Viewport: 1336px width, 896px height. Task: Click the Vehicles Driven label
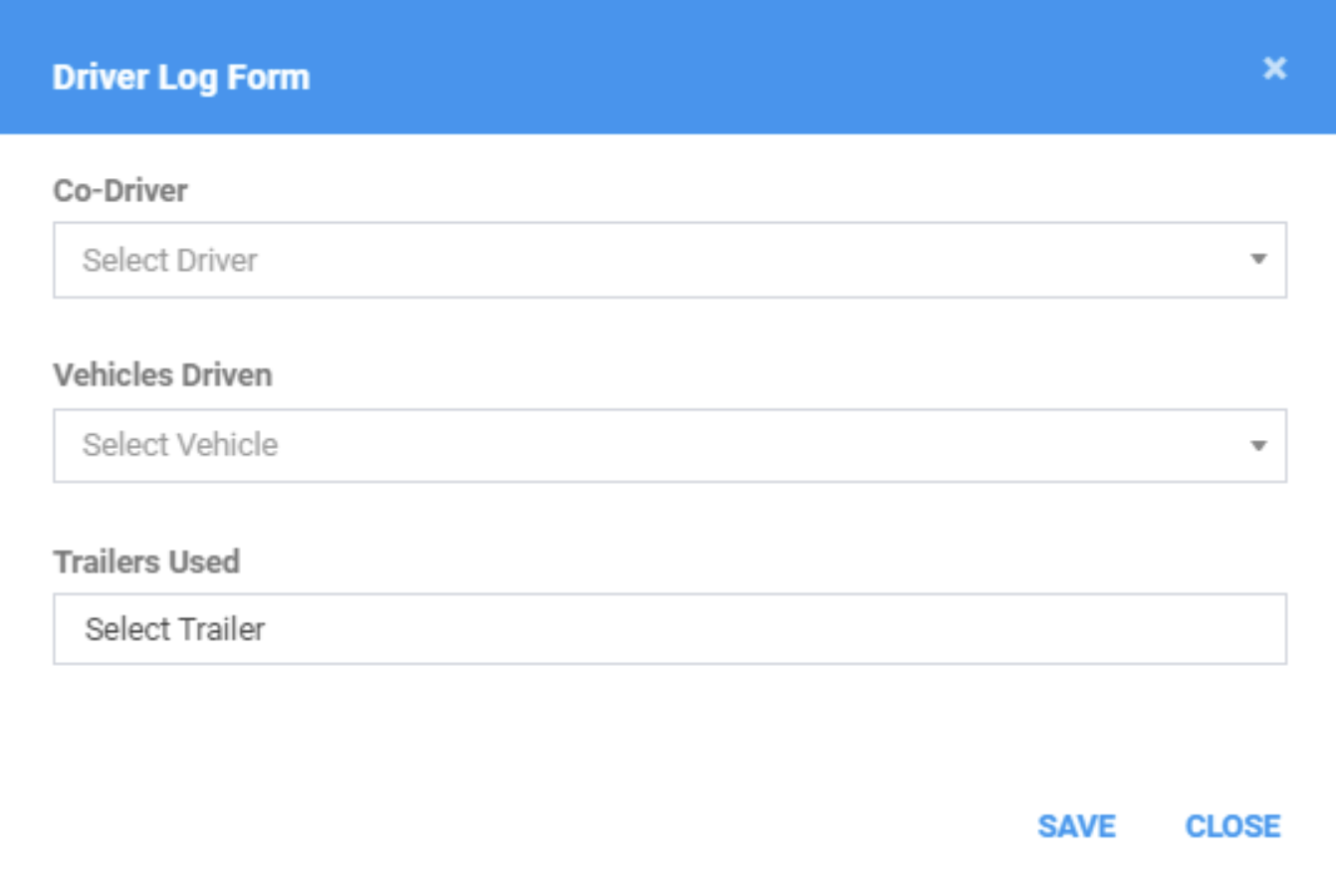[162, 375]
